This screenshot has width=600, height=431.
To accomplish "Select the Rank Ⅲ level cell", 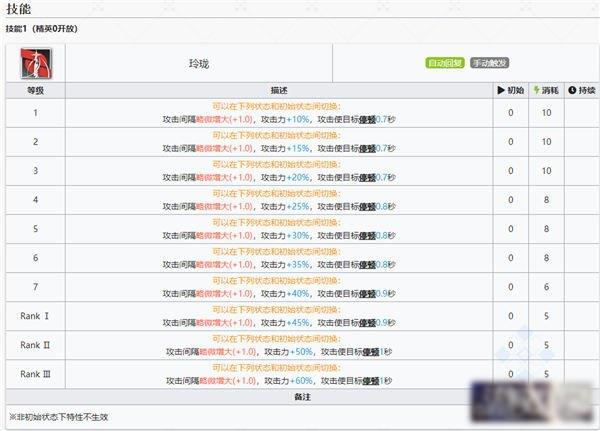I will click(36, 374).
